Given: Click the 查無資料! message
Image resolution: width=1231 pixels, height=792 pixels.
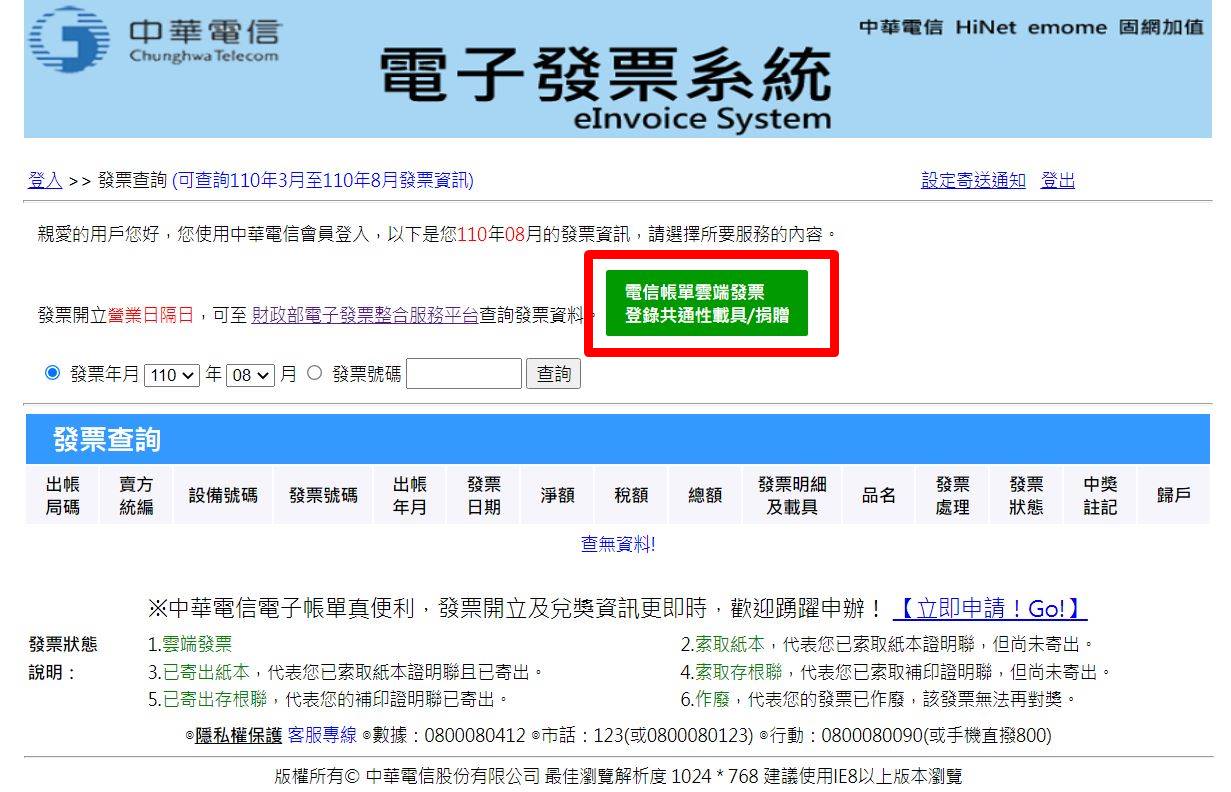Looking at the screenshot, I should tap(618, 544).
